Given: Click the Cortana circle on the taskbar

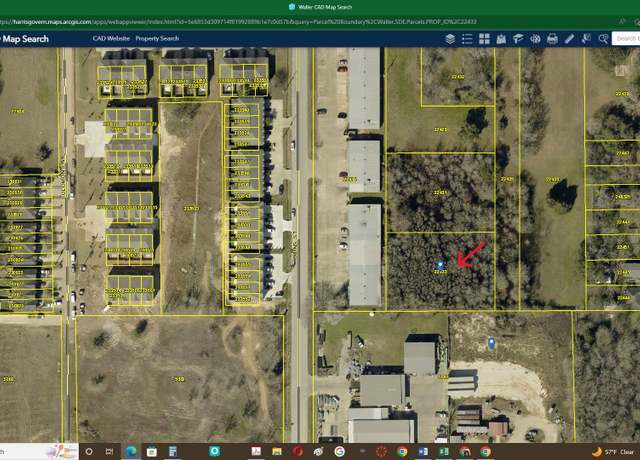Looking at the screenshot, I should point(89,451).
